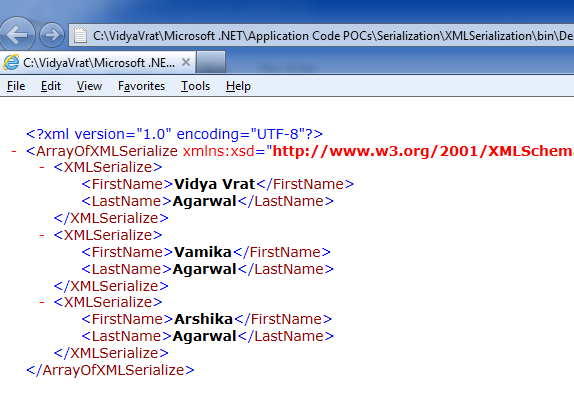574x403 pixels.
Task: Click the FirstName value Arshika
Action: [204, 319]
